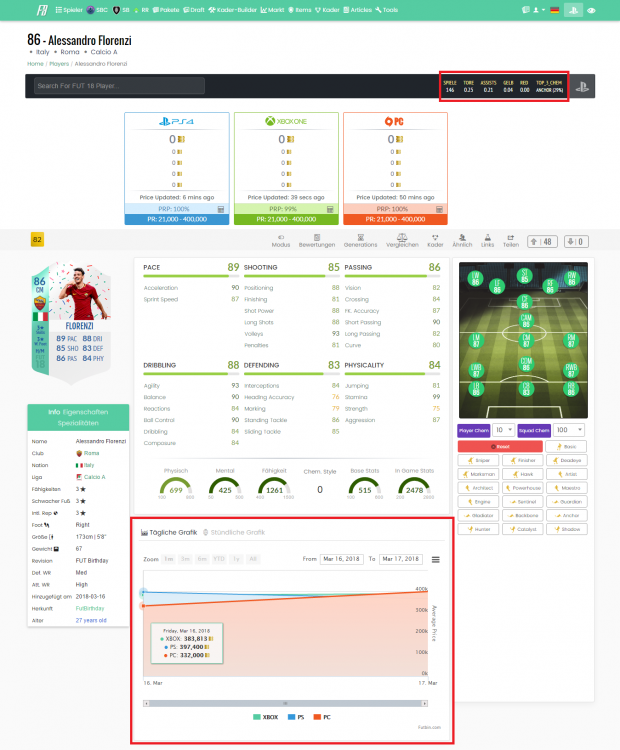This screenshot has width=620, height=750.
Task: Open the Teilen share icon
Action: (x=510, y=241)
